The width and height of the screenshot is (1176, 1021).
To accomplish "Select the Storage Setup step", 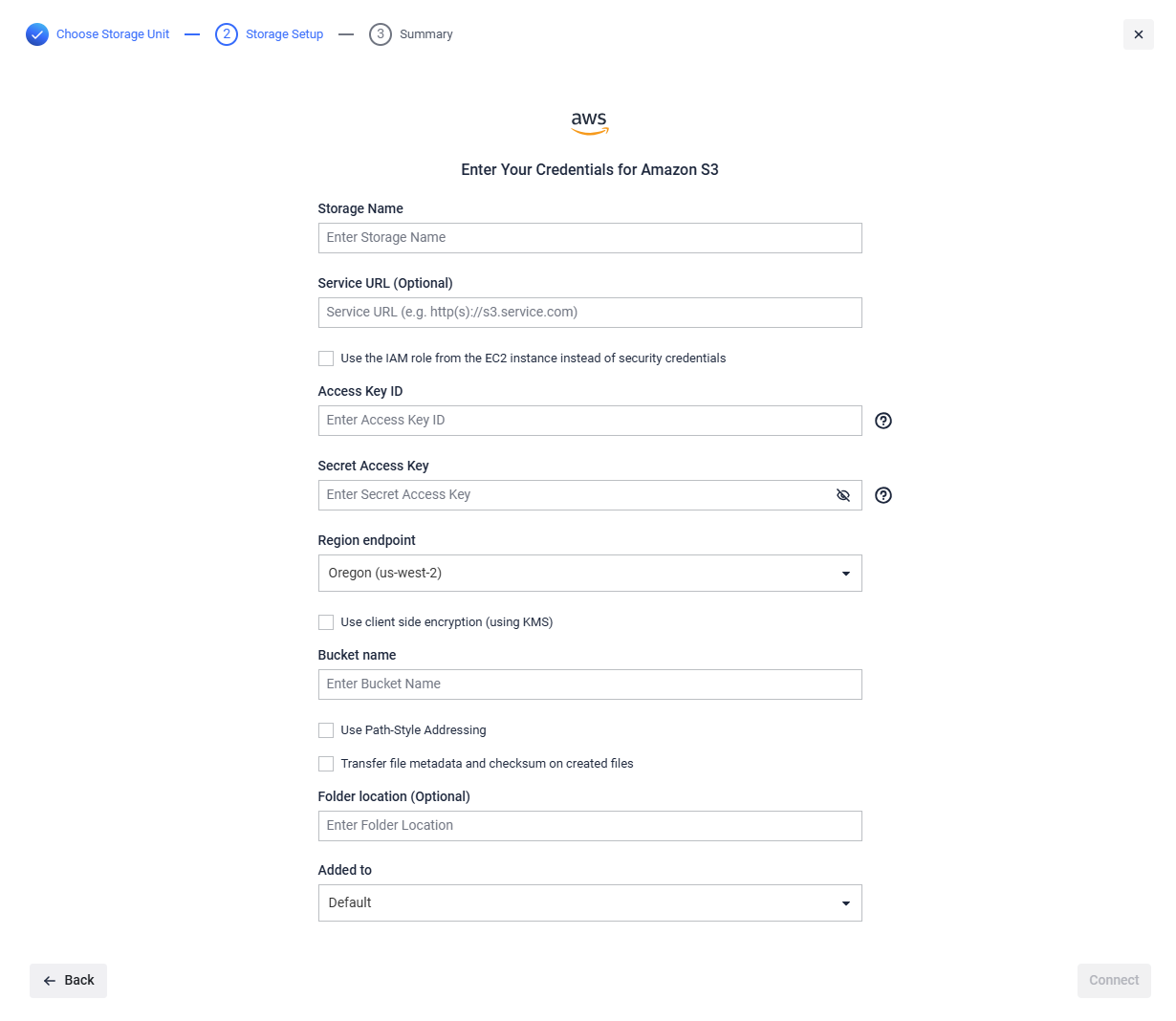I will point(284,34).
